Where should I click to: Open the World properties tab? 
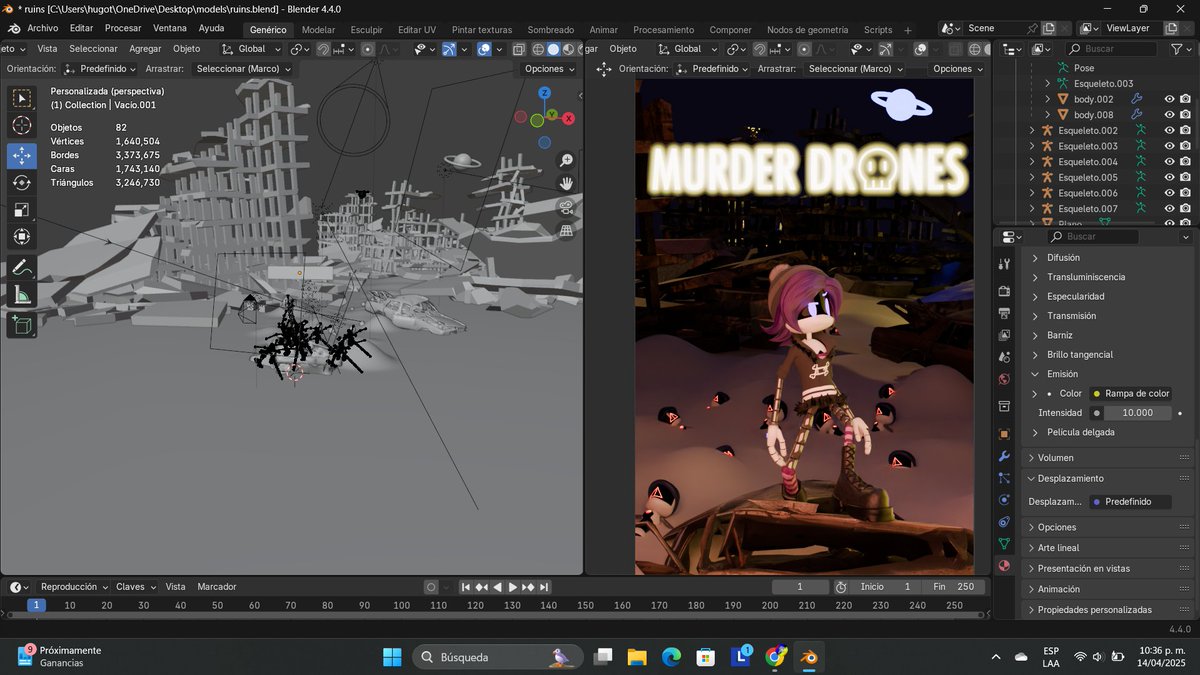point(1005,380)
